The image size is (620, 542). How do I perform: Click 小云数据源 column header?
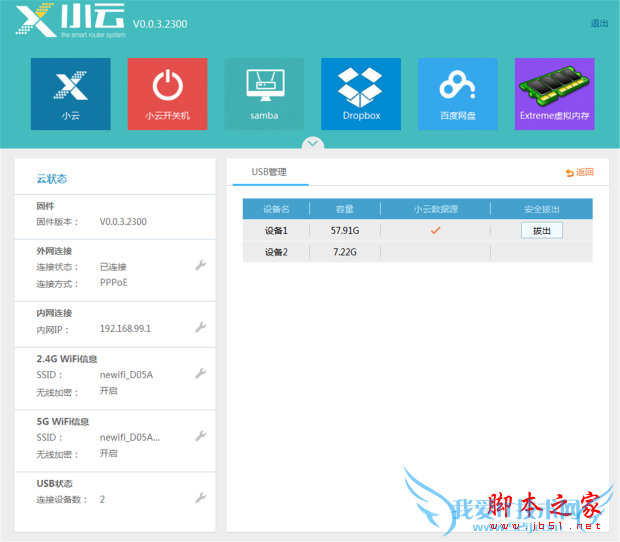(x=436, y=209)
